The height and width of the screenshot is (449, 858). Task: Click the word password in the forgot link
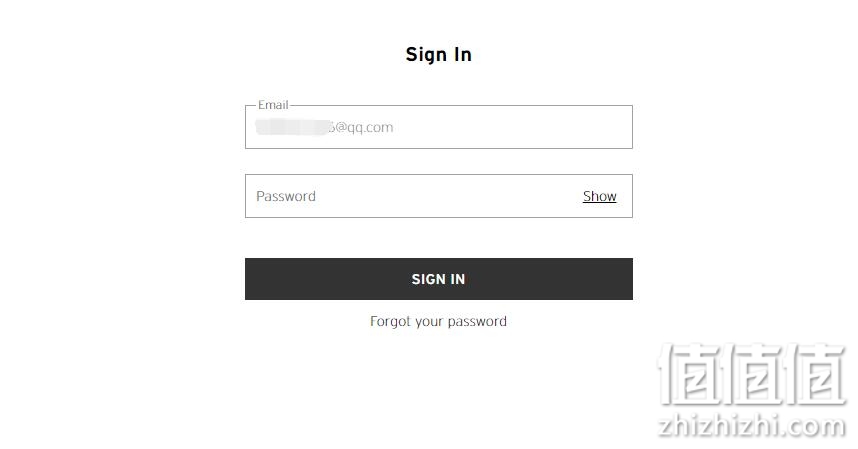click(x=477, y=322)
